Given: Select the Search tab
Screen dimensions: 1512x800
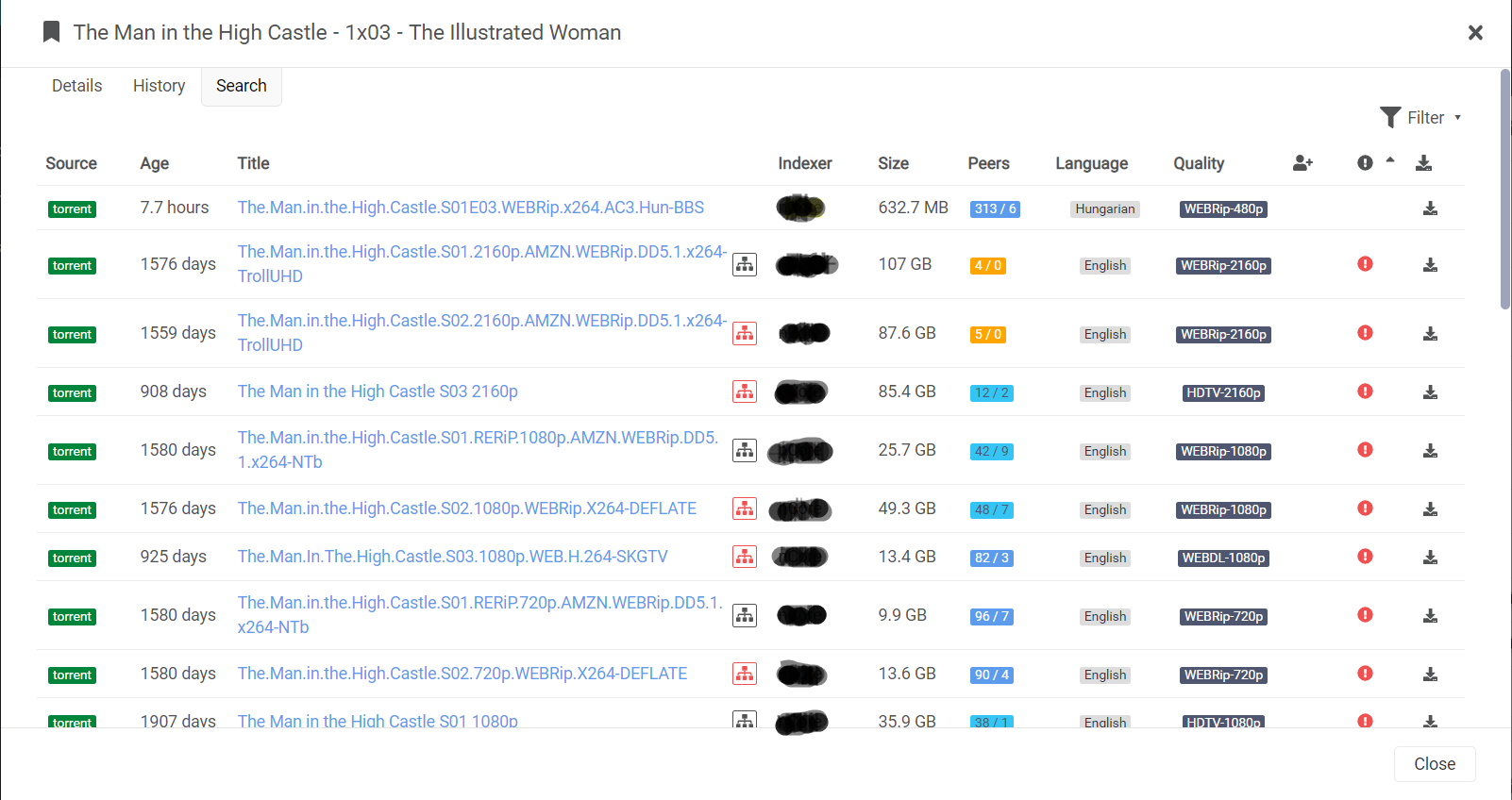Looking at the screenshot, I should pyautogui.click(x=242, y=86).
